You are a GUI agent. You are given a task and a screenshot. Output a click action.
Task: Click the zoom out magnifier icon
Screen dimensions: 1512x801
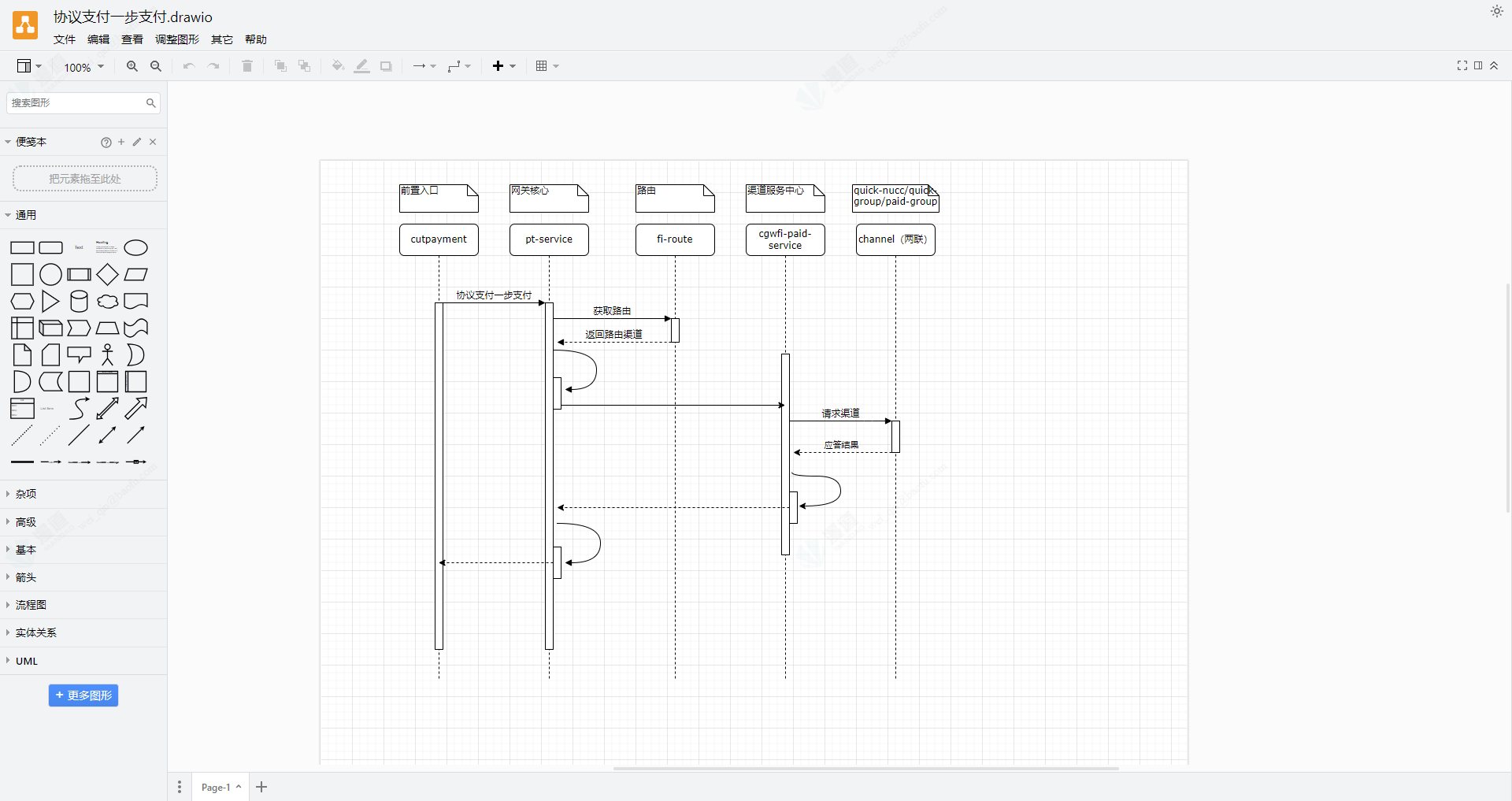[156, 66]
